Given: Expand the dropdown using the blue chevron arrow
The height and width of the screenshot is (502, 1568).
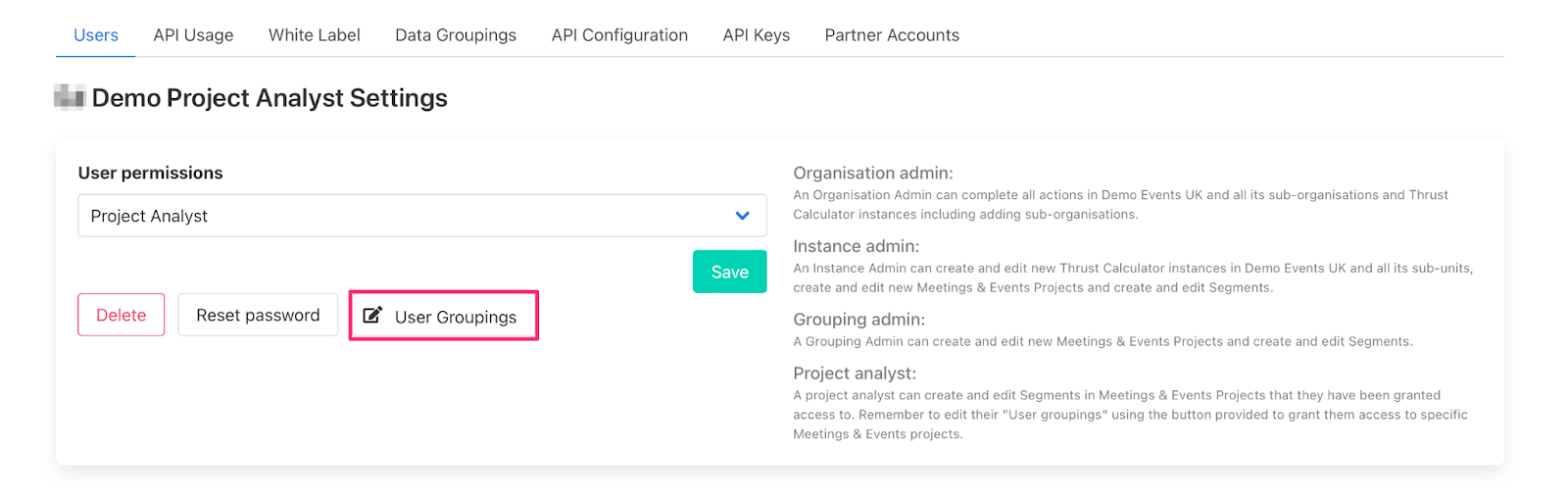Looking at the screenshot, I should (x=742, y=216).
